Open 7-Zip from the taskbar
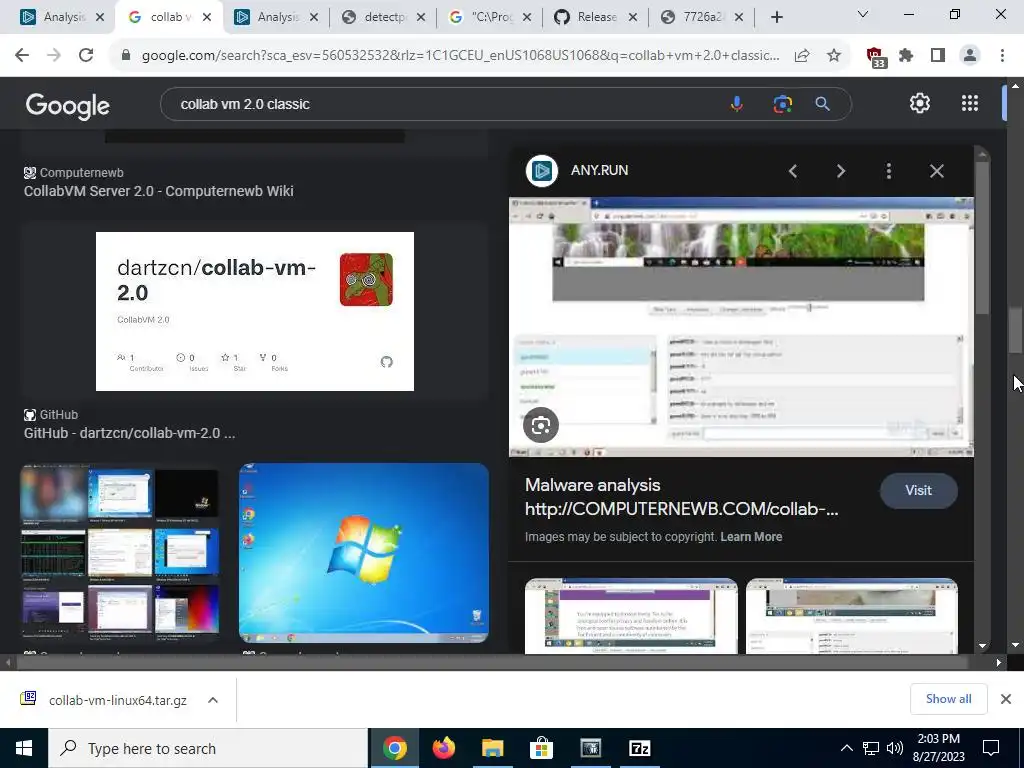Viewport: 1024px width, 768px height. (x=639, y=748)
